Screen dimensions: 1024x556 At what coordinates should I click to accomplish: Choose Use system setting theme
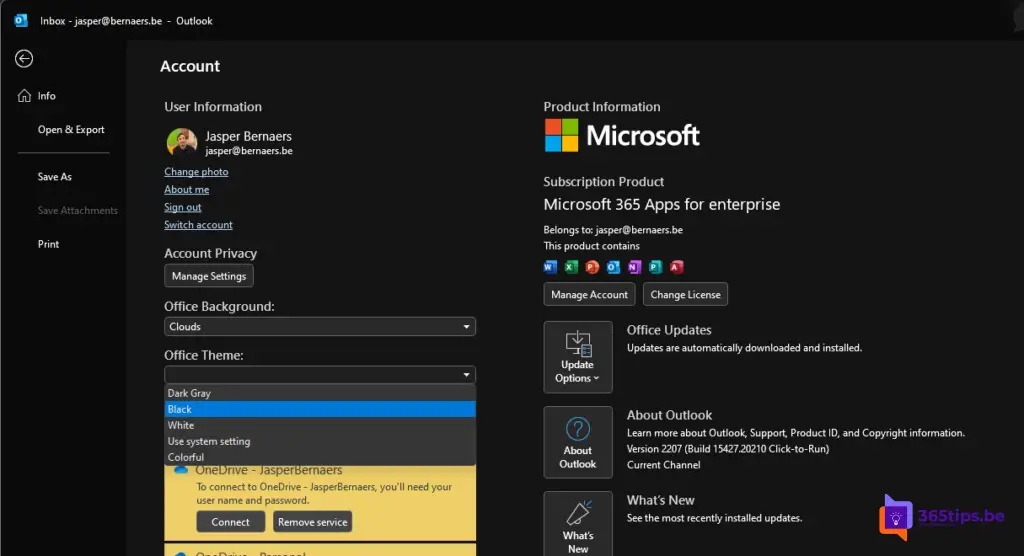(x=320, y=441)
